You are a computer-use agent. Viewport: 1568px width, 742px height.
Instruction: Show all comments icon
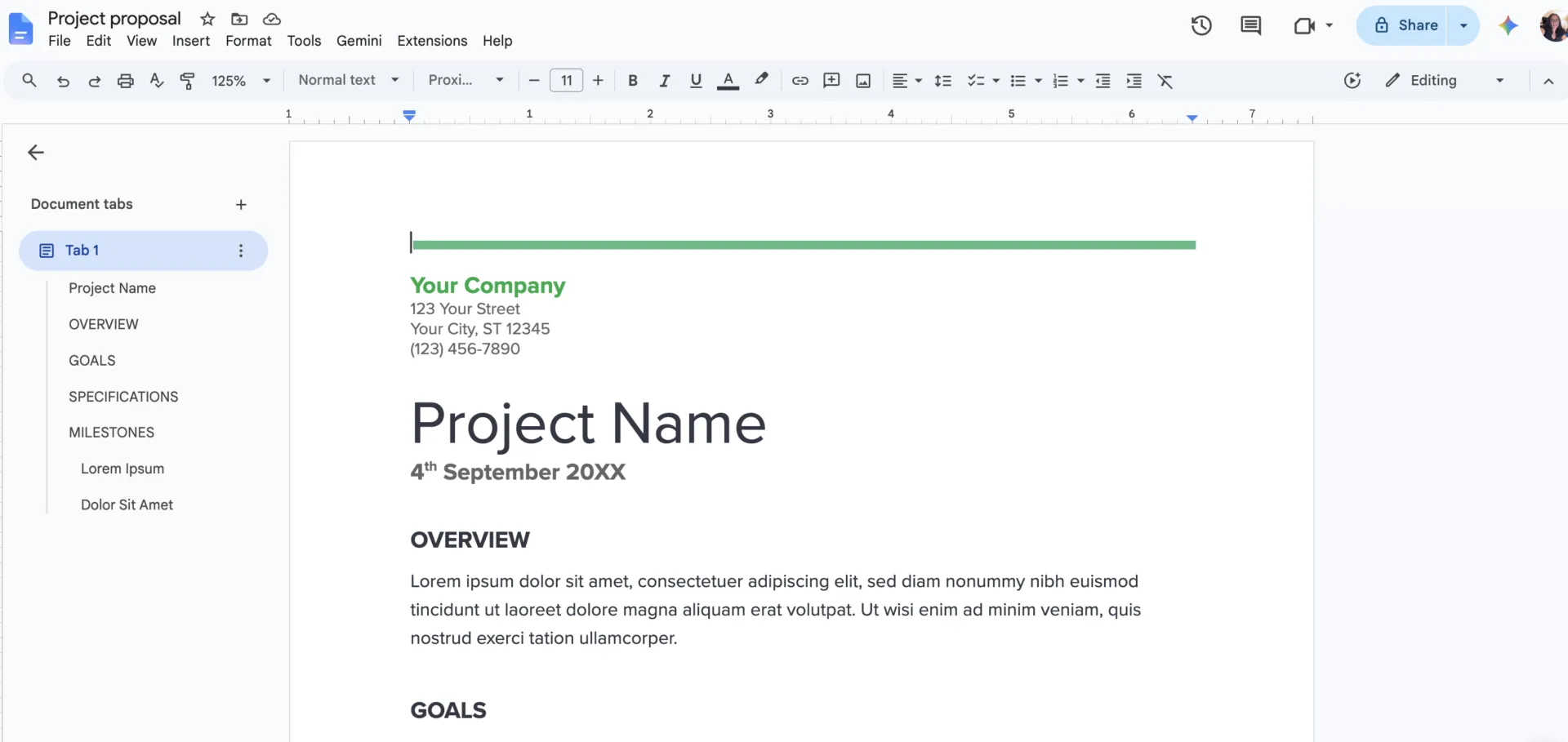click(1250, 25)
